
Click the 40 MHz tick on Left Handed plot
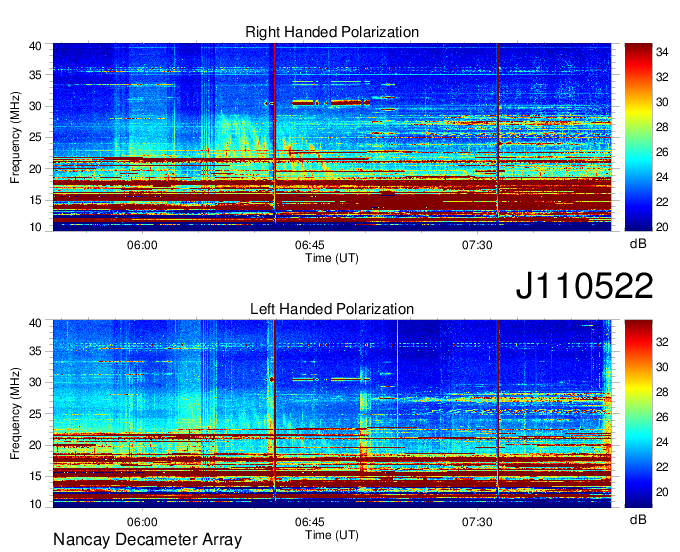click(x=35, y=323)
